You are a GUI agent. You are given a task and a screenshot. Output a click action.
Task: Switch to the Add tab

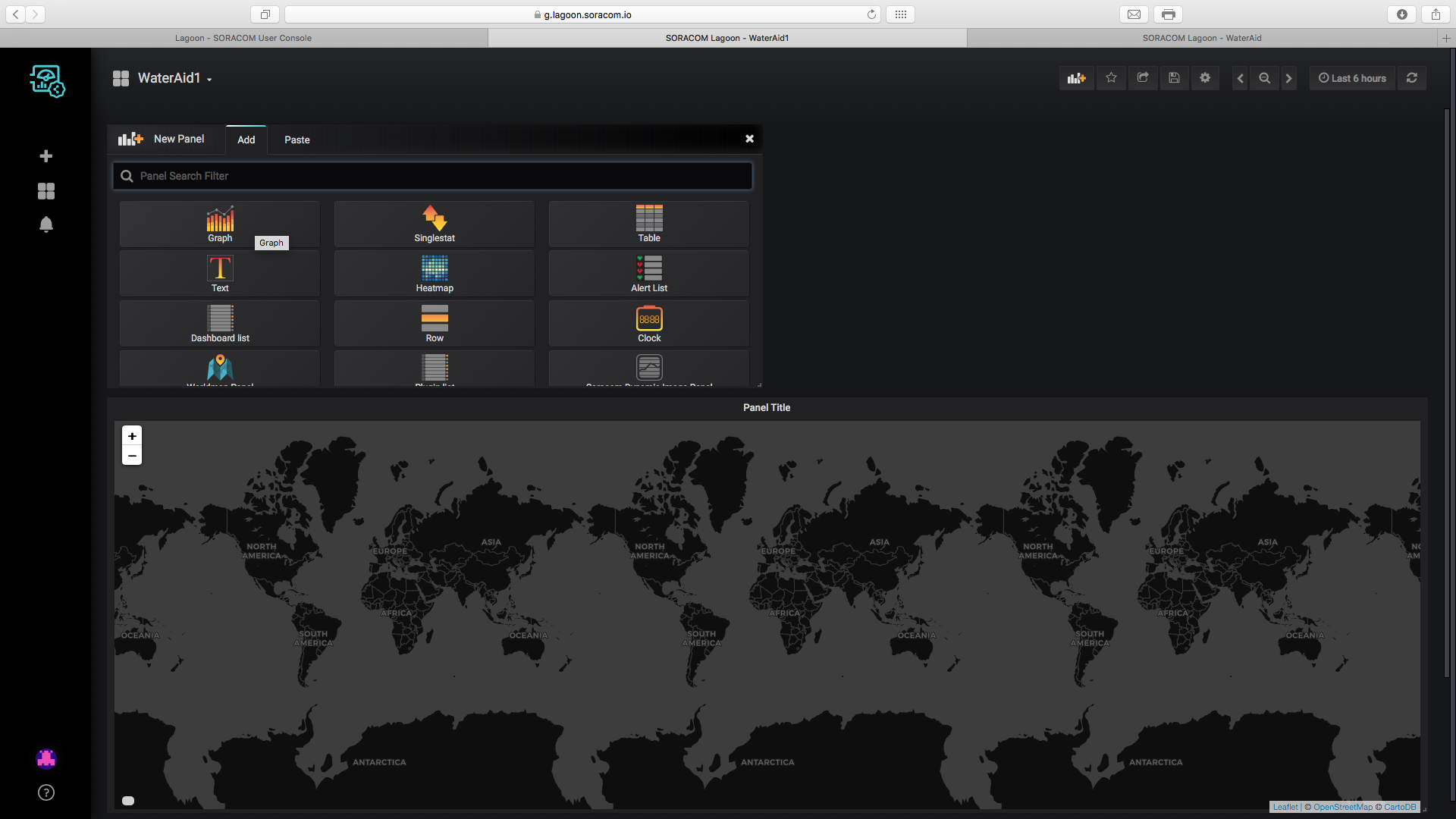point(246,140)
